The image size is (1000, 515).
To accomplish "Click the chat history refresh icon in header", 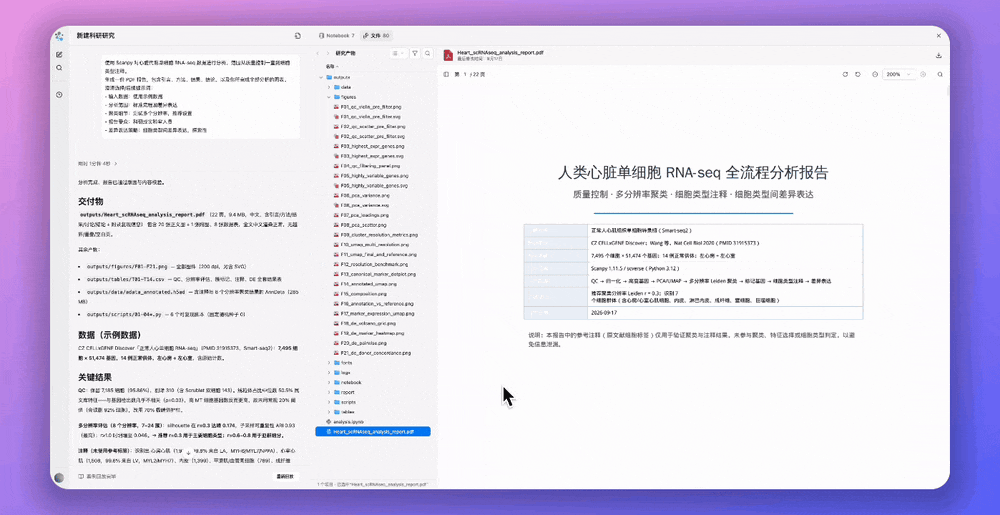I will [297, 36].
